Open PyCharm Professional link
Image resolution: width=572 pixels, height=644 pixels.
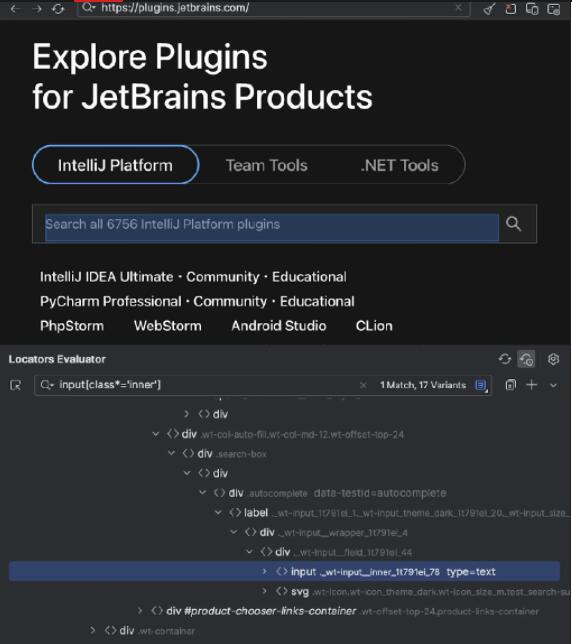pyautogui.click(x=110, y=301)
